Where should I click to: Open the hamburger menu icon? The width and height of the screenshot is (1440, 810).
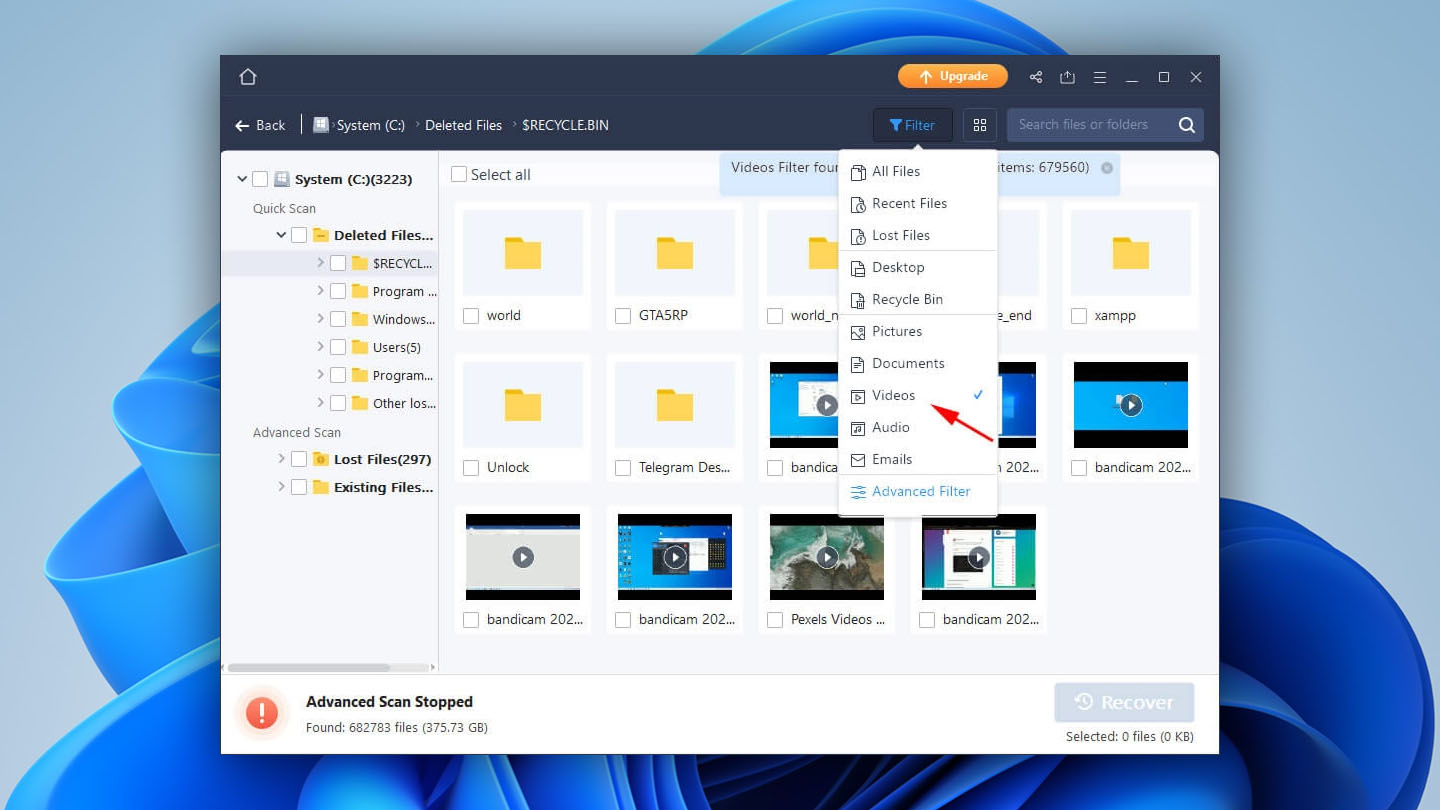click(1099, 77)
